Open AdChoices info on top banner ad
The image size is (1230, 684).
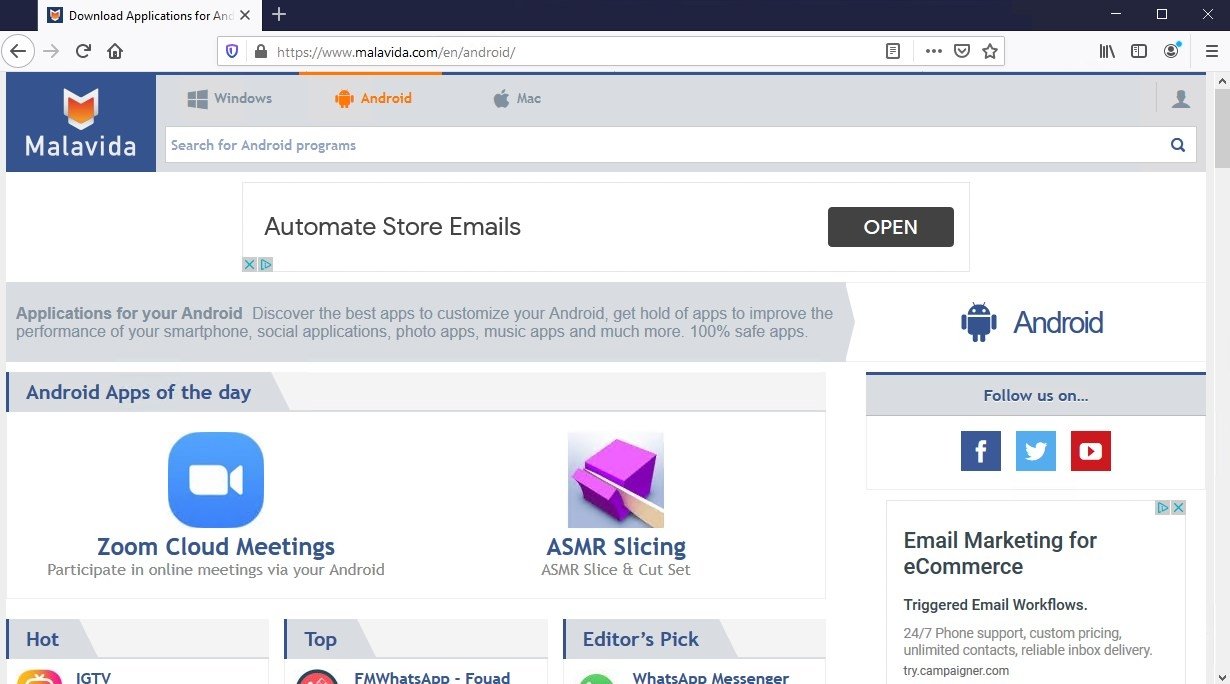(x=266, y=264)
